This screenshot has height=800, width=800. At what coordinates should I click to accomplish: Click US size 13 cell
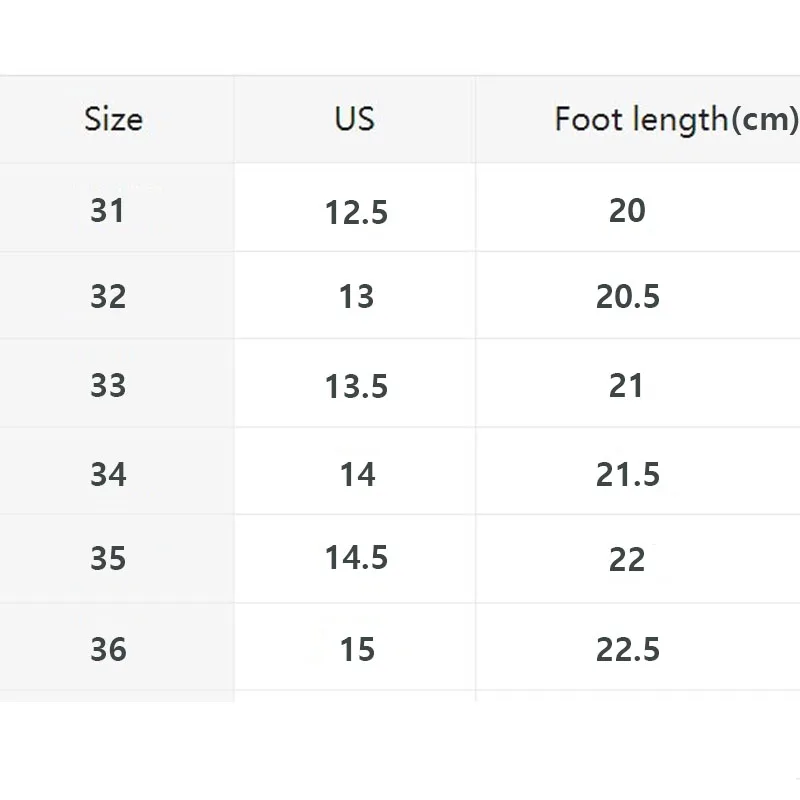coord(356,297)
